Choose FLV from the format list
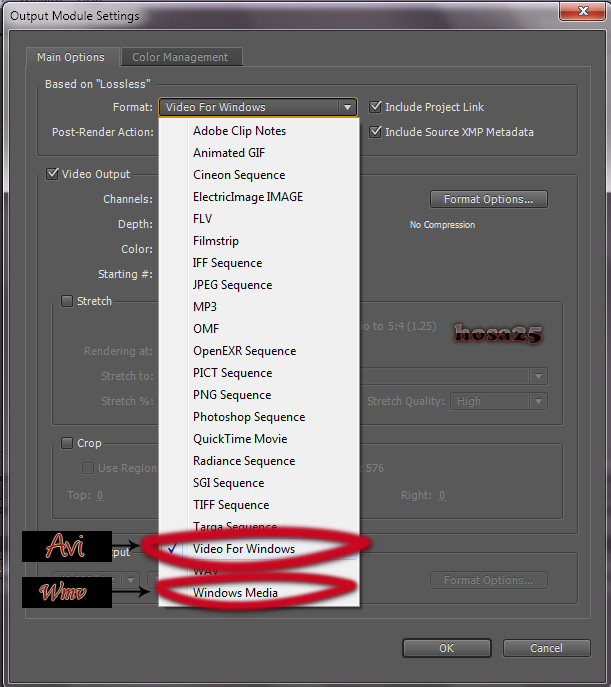Viewport: 611px width, 687px height. coord(259,219)
